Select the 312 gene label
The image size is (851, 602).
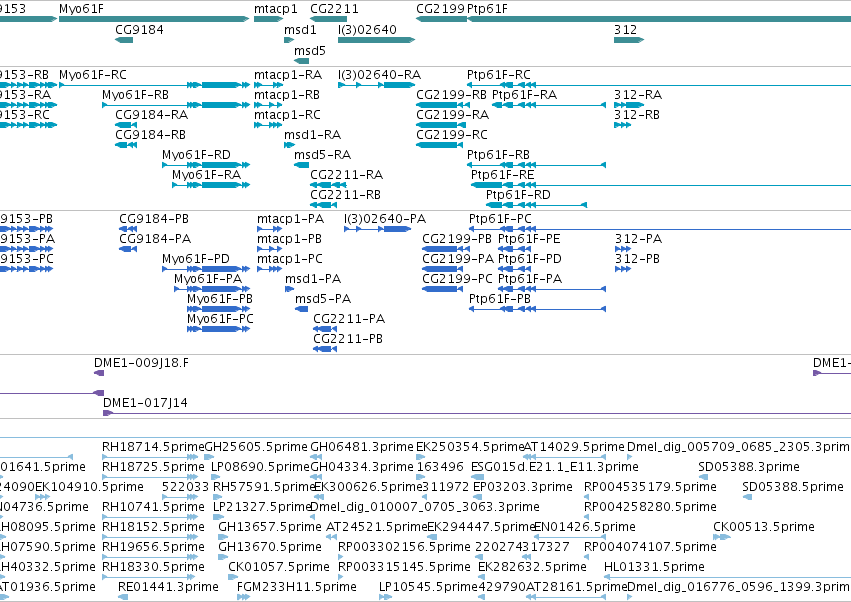click(x=625, y=29)
